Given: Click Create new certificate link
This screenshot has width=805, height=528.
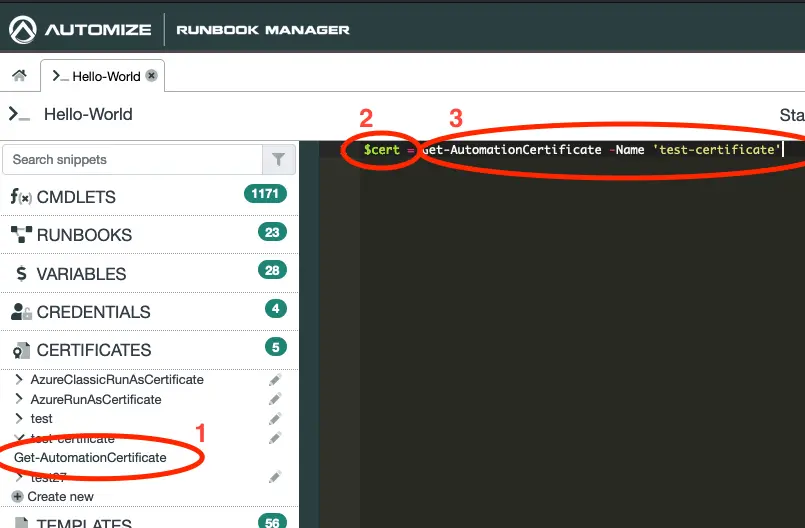Looking at the screenshot, I should coord(61,497).
